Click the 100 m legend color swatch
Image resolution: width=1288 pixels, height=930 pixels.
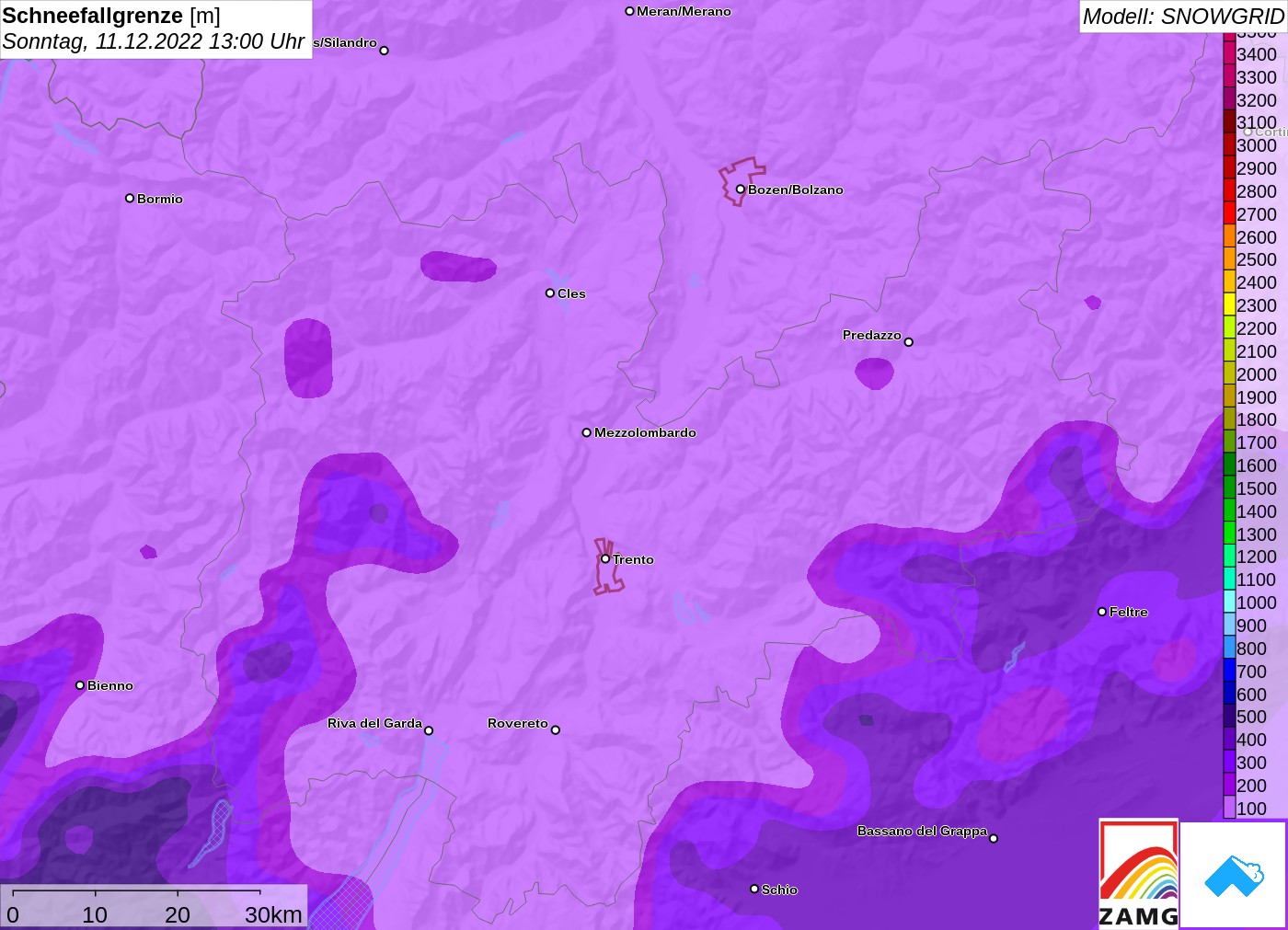(x=1229, y=808)
